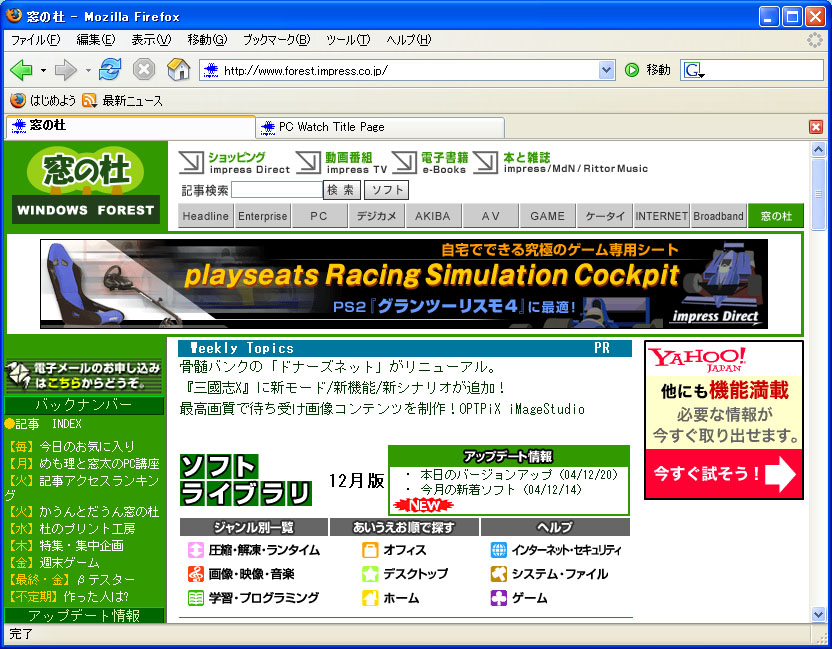Click the article search input field
This screenshot has width=832, height=649.
pyautogui.click(x=277, y=190)
